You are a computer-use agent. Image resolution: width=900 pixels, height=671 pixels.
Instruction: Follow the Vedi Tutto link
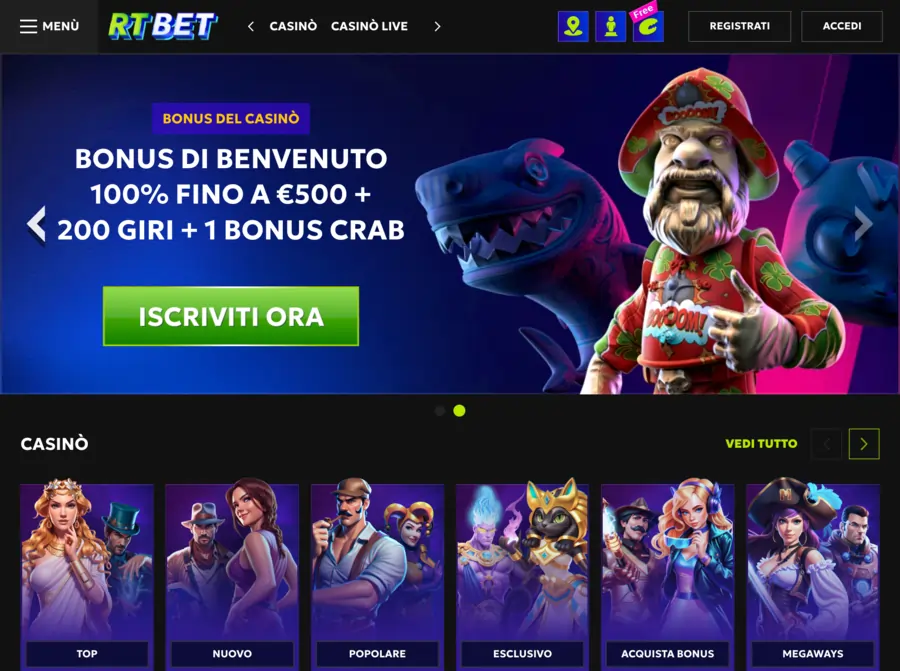tap(761, 444)
